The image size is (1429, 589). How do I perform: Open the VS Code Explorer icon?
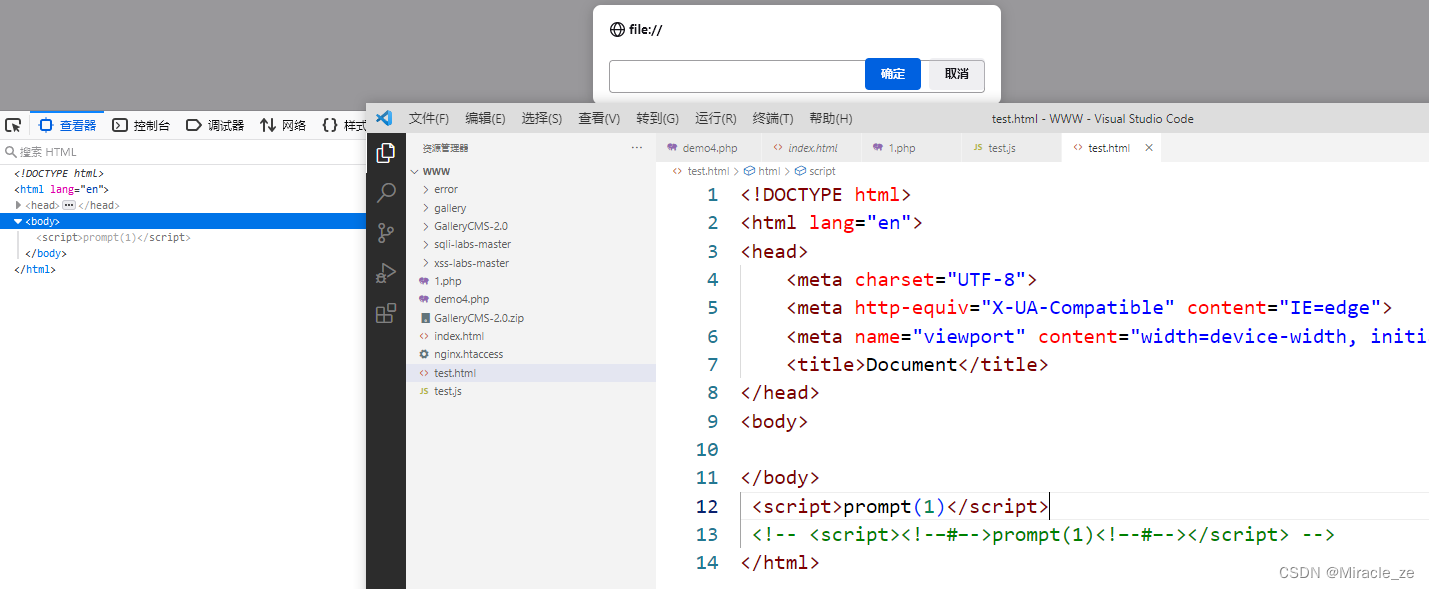pos(385,153)
